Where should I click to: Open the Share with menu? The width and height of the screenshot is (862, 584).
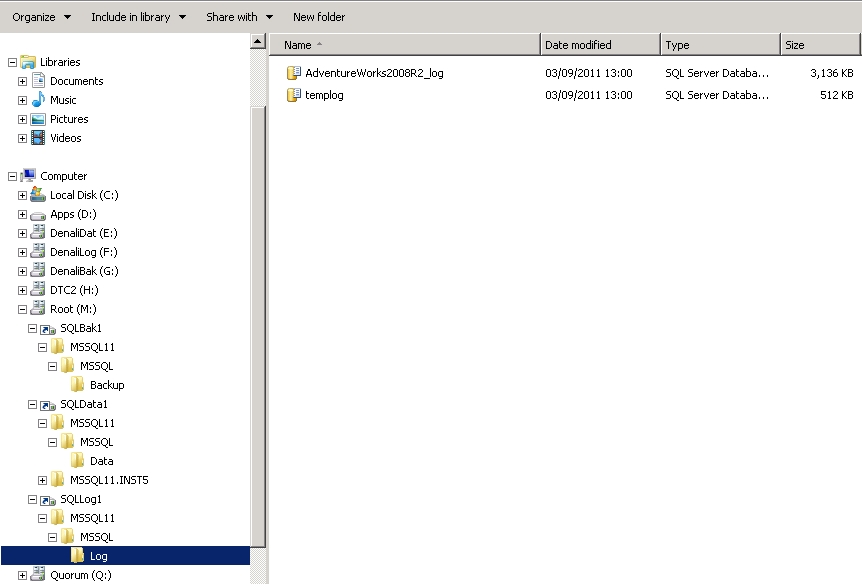coord(239,17)
